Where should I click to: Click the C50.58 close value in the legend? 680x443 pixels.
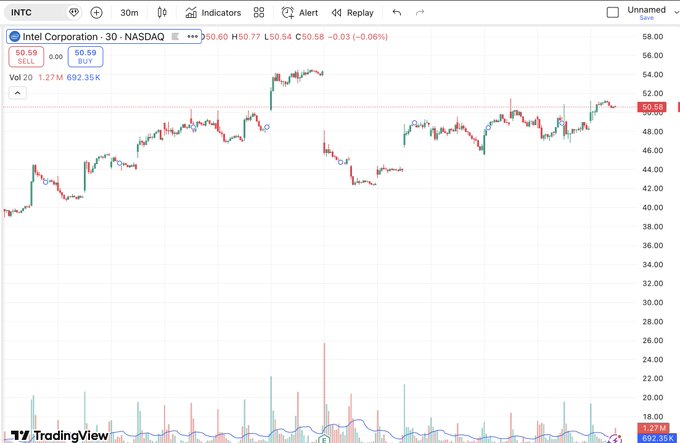[x=310, y=37]
